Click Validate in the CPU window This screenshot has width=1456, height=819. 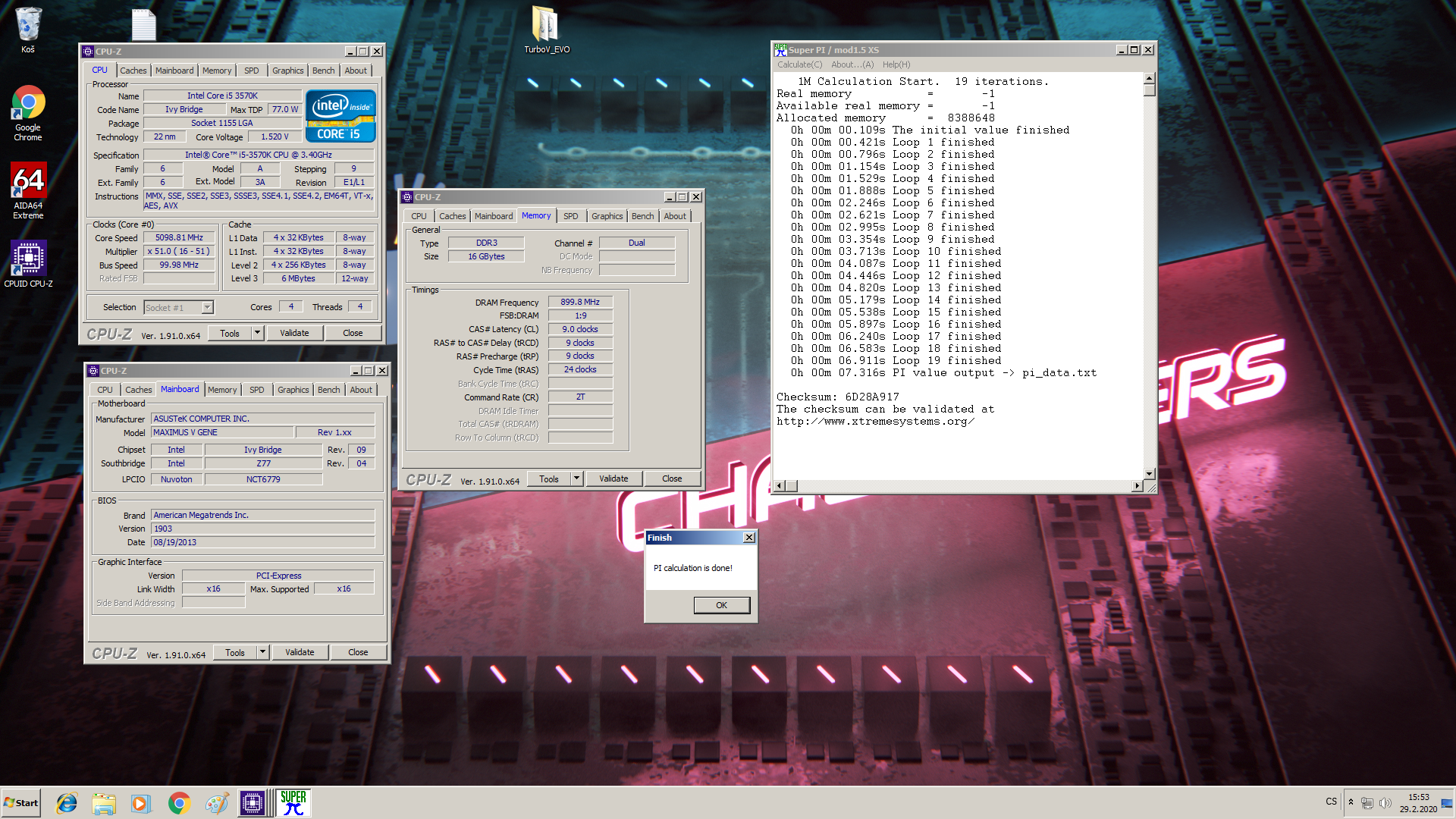294,333
